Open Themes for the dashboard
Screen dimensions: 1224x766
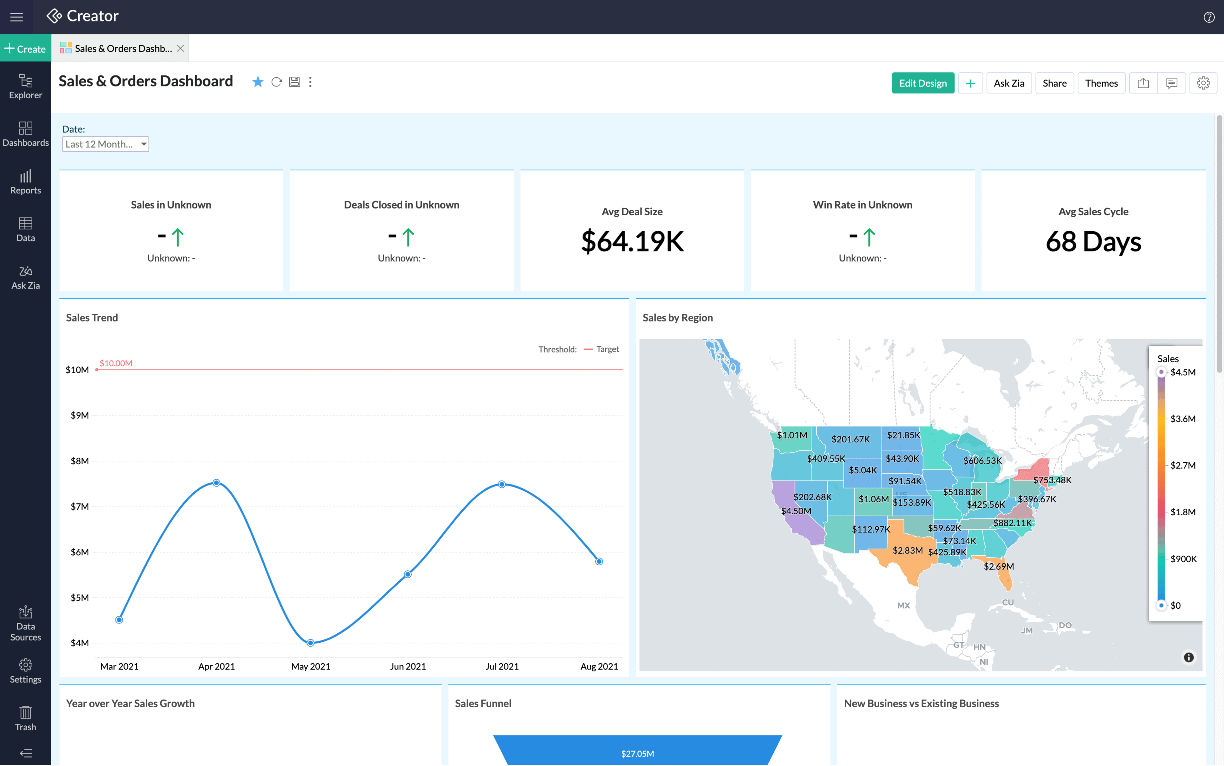click(x=1101, y=83)
